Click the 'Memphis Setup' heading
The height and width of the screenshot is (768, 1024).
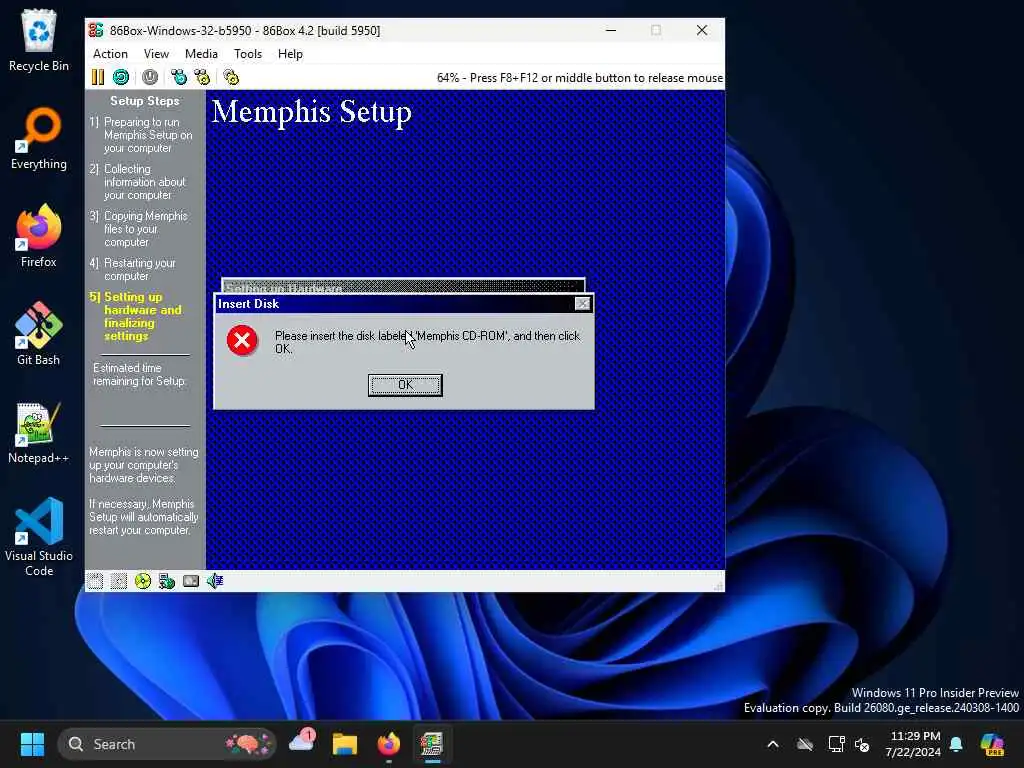(x=312, y=112)
